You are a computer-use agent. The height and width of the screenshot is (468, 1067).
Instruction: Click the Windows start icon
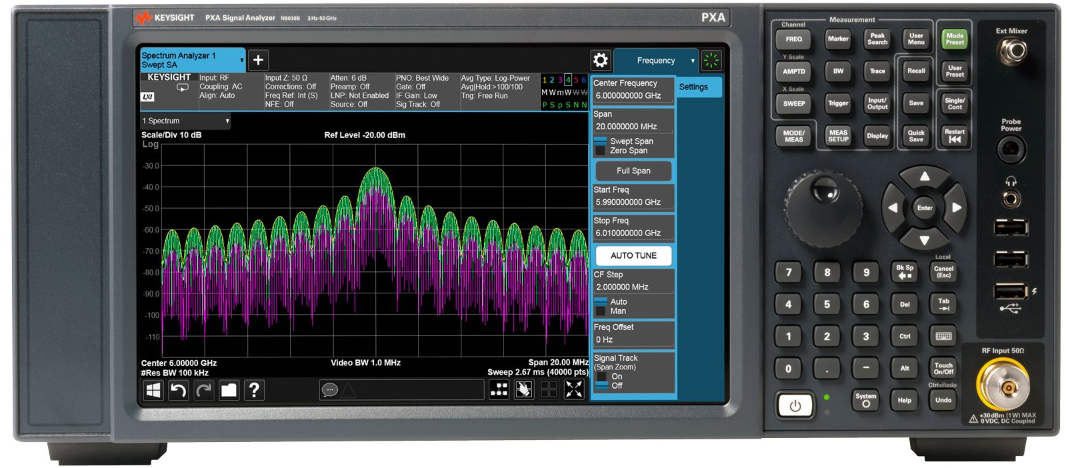click(153, 390)
